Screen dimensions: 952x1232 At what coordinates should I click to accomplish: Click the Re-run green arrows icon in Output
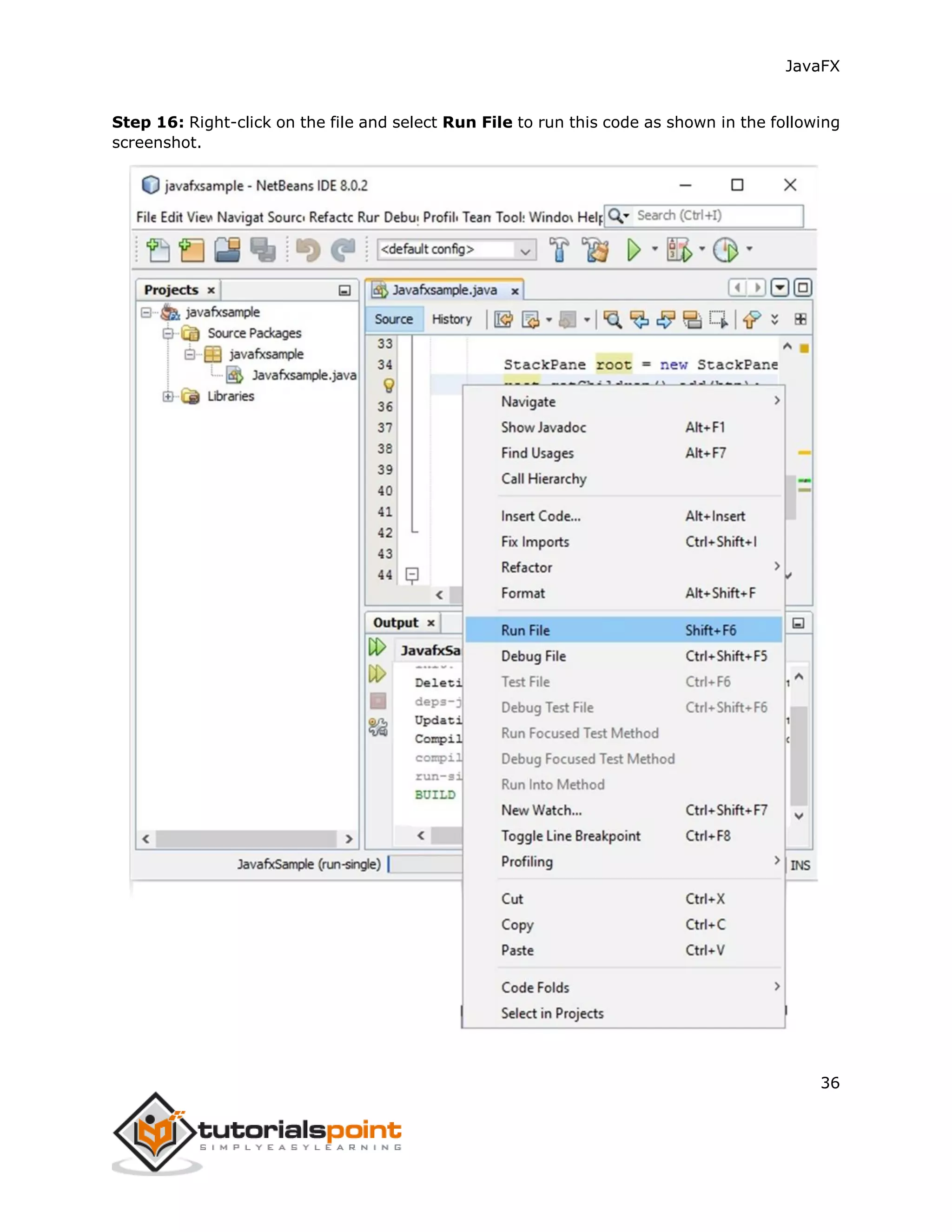(377, 647)
